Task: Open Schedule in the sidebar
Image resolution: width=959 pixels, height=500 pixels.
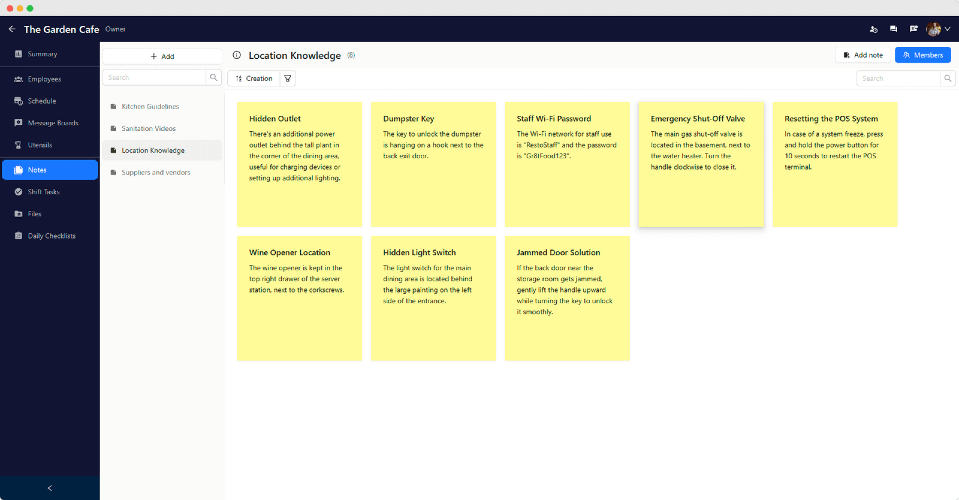Action: pos(50,101)
